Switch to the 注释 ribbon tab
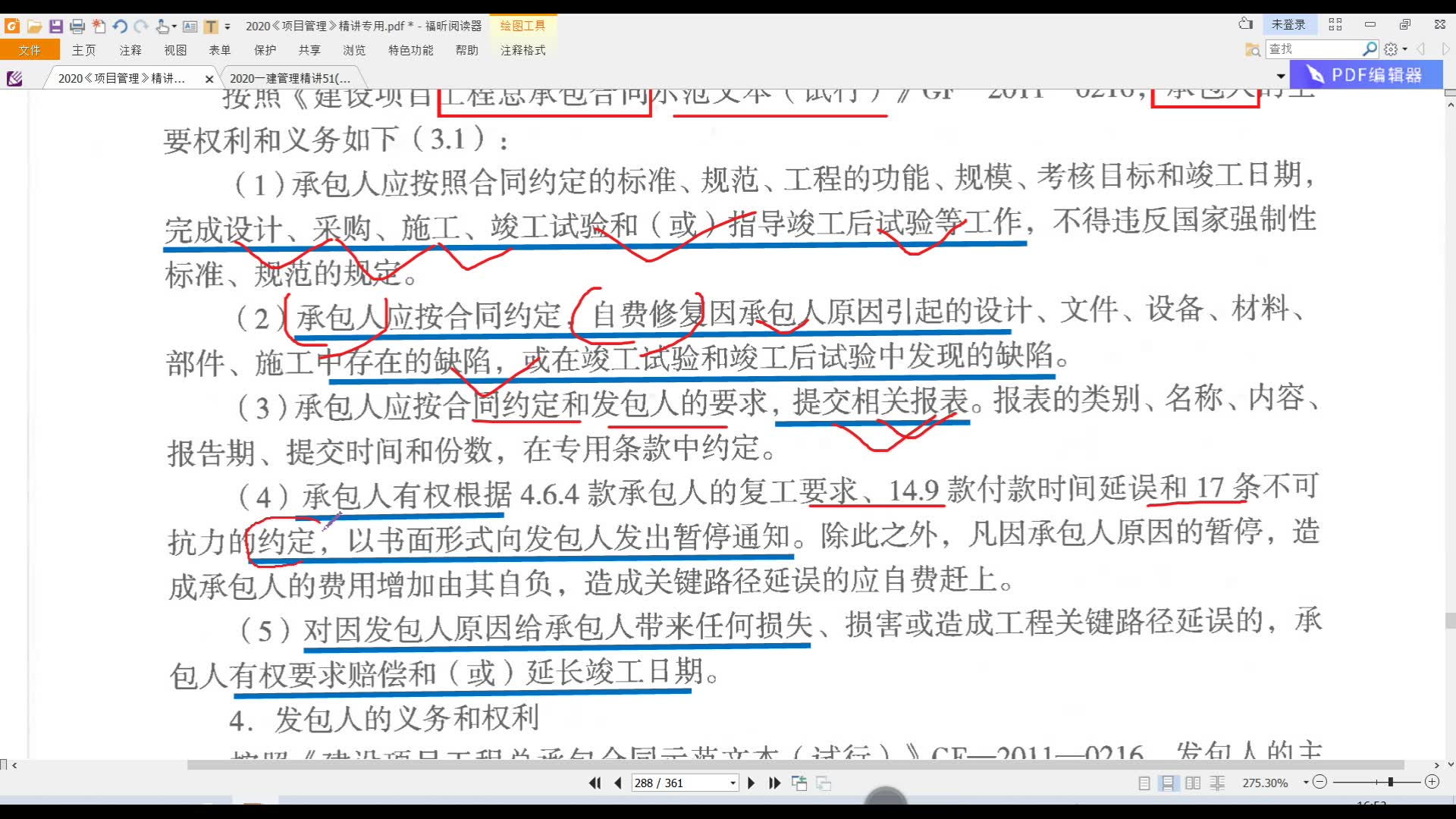This screenshot has width=1456, height=819. tap(130, 50)
